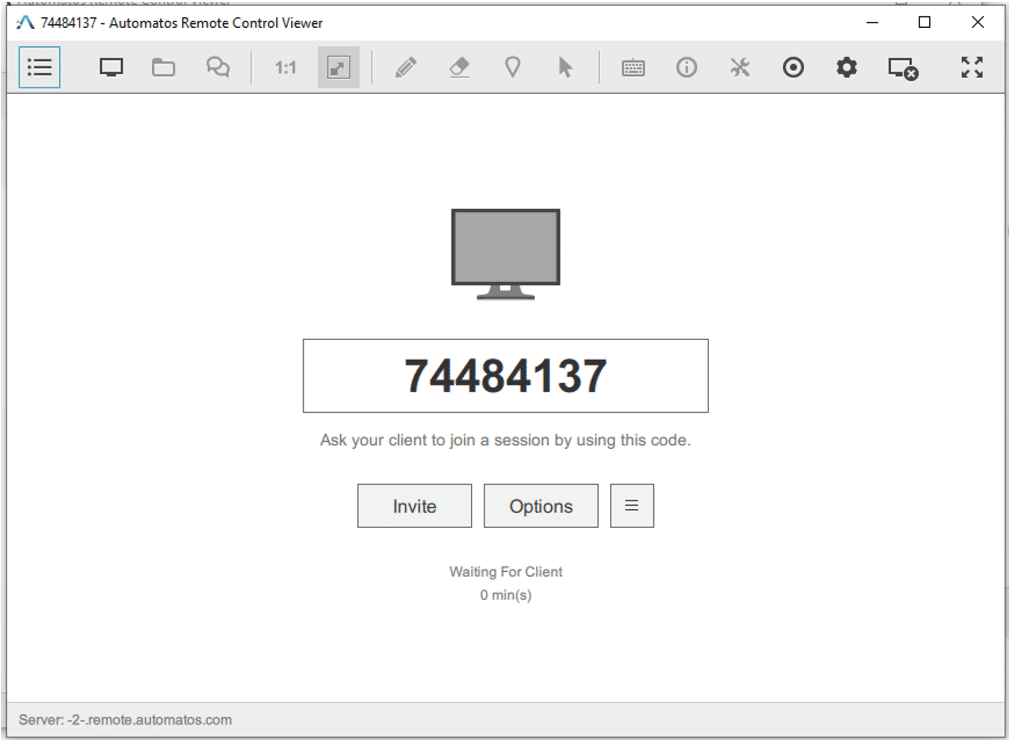Activate the pointer marker tool

[513, 67]
